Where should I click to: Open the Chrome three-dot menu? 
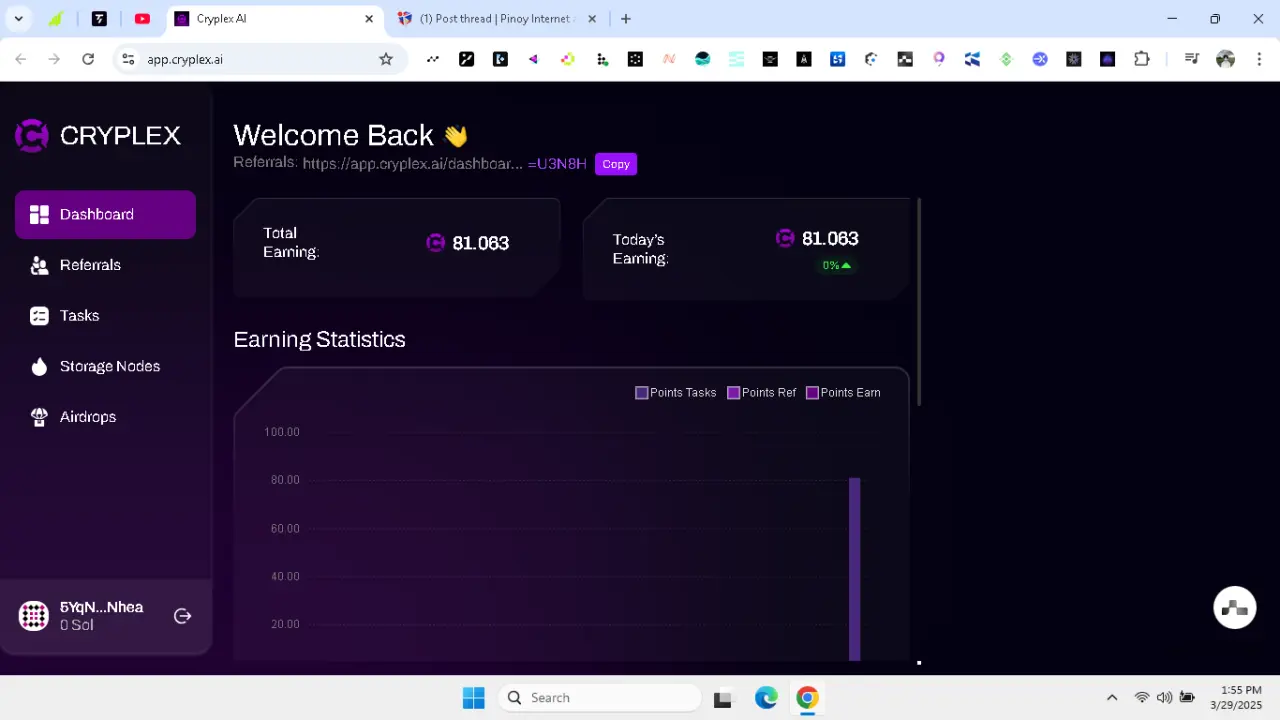click(x=1258, y=59)
